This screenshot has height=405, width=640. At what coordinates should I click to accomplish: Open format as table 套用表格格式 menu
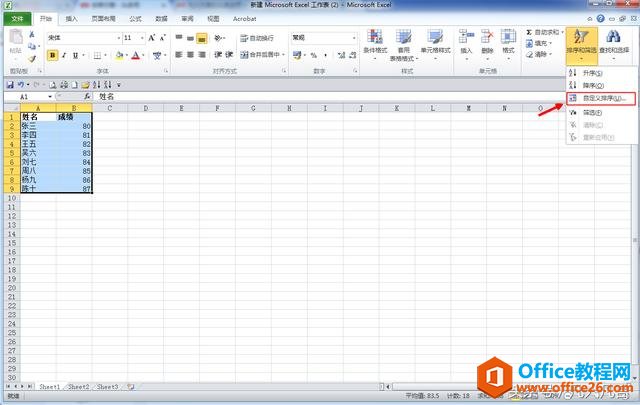coord(404,45)
